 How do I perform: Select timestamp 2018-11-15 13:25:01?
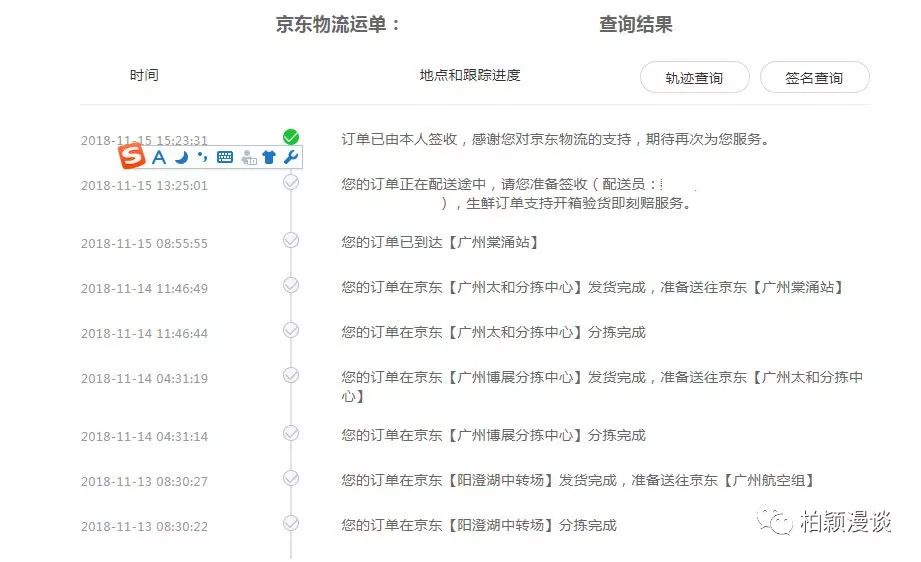tap(144, 186)
